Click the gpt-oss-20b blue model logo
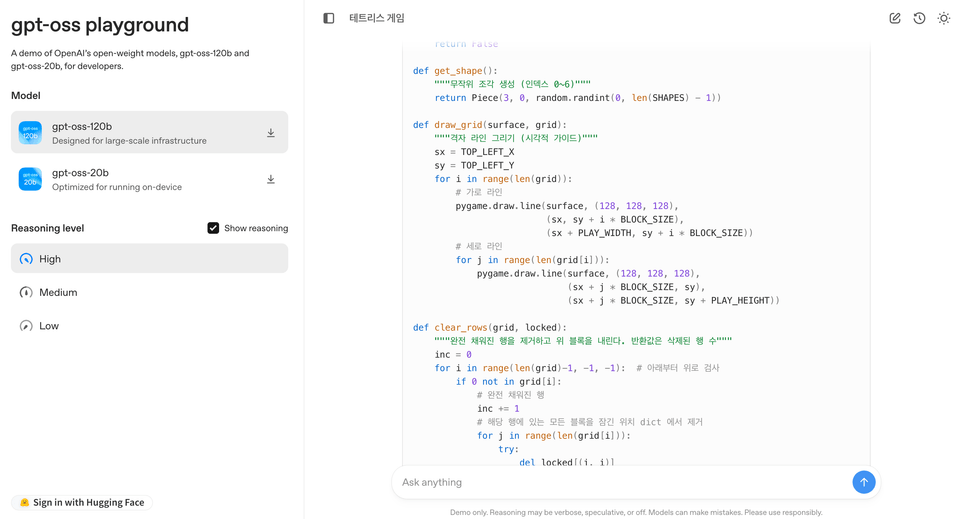Viewport: 960px width, 519px height. [30, 179]
